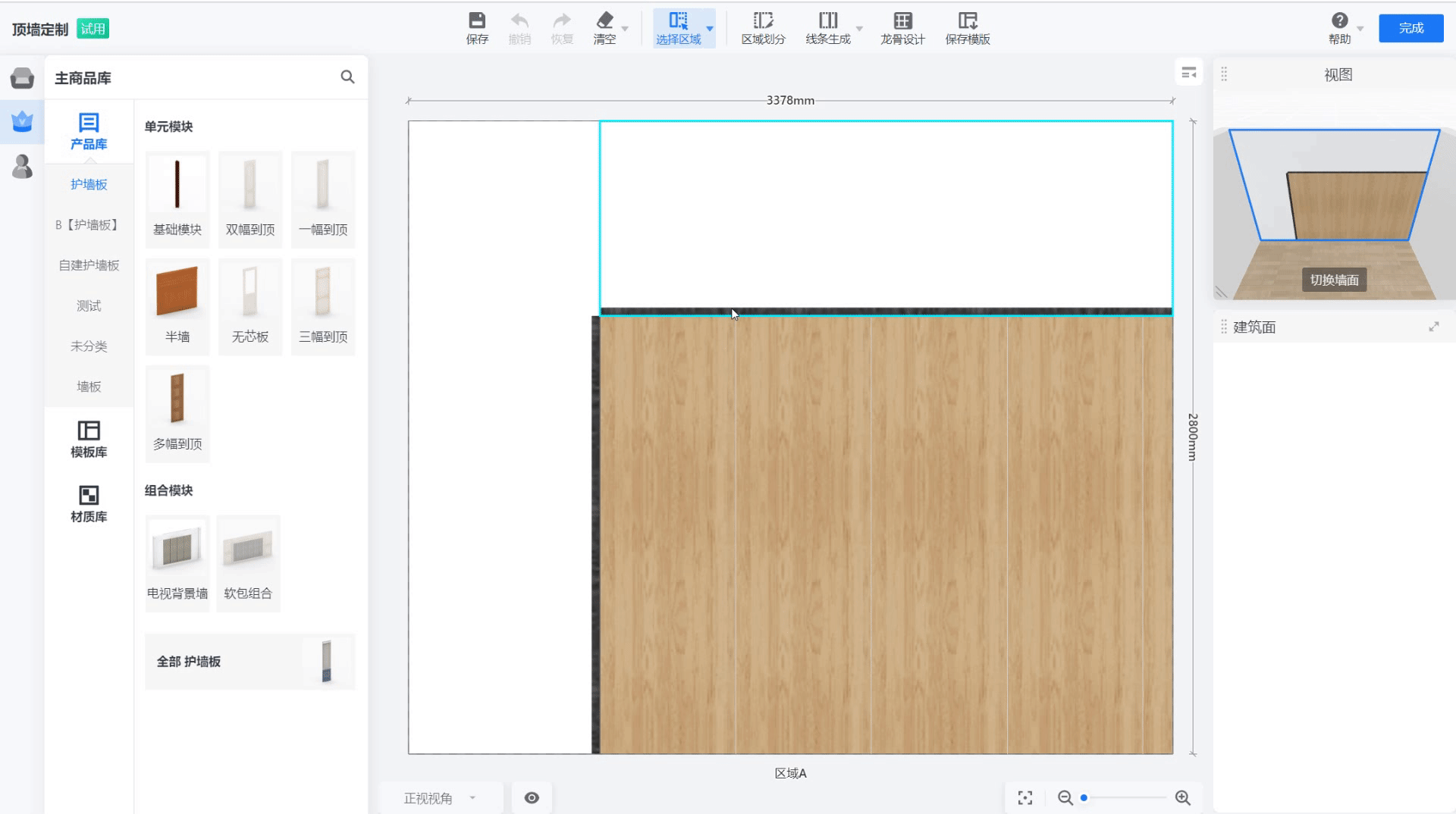Viewport: 1456px width, 814px height.
Task: Search the main product library
Action: point(347,77)
